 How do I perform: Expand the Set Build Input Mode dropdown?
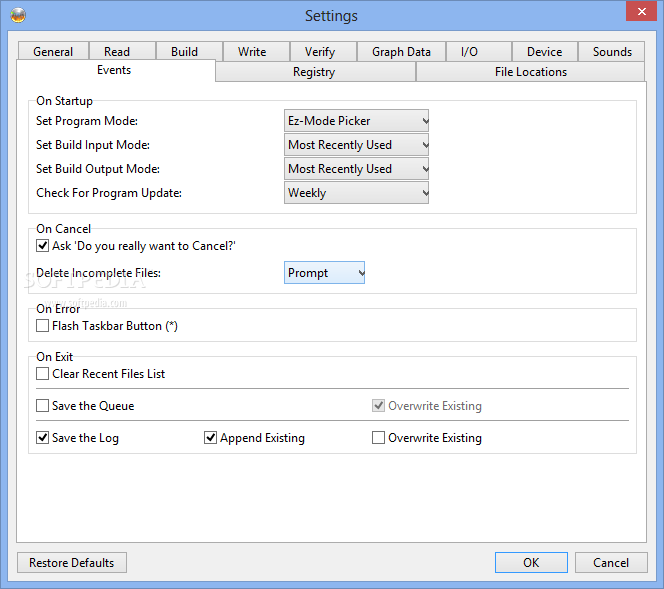click(x=356, y=145)
